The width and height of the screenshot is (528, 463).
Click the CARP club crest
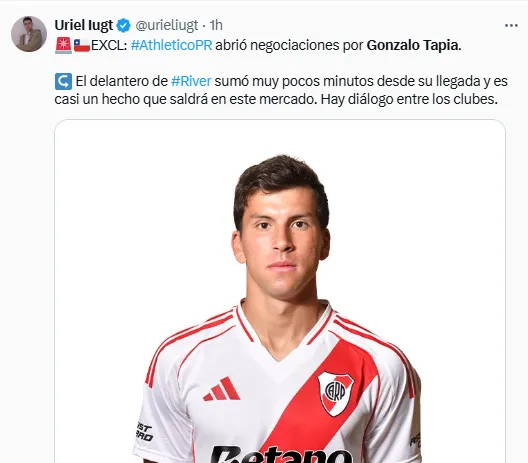[335, 393]
